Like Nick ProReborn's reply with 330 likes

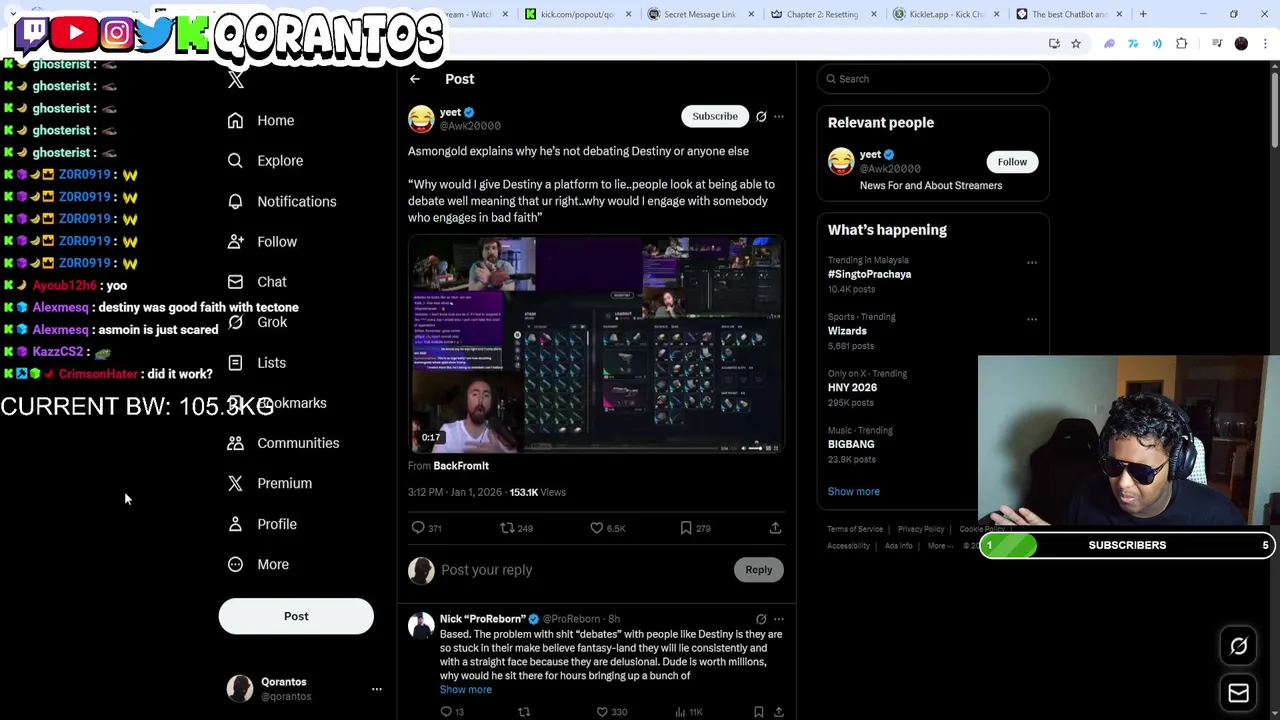[602, 712]
